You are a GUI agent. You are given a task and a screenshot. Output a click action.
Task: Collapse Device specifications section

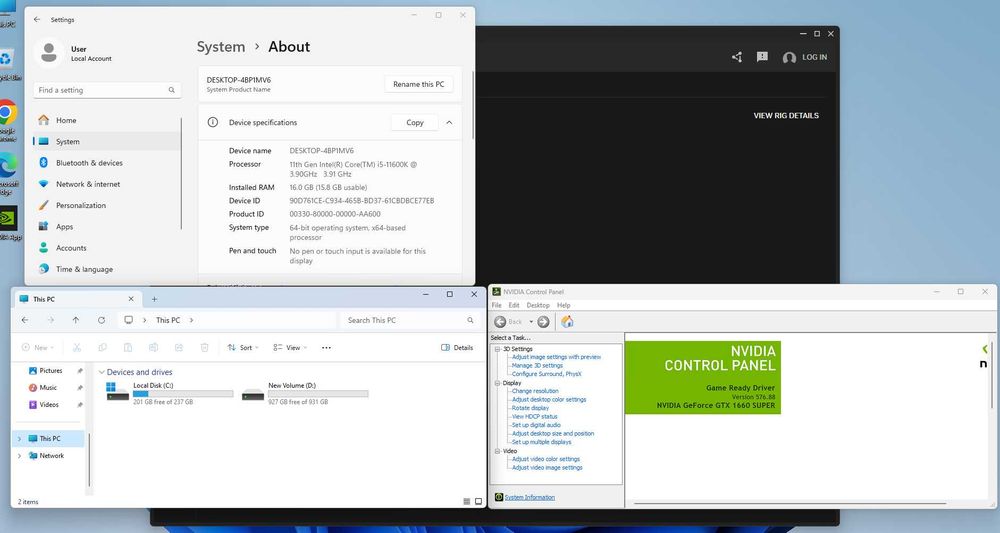(x=449, y=122)
